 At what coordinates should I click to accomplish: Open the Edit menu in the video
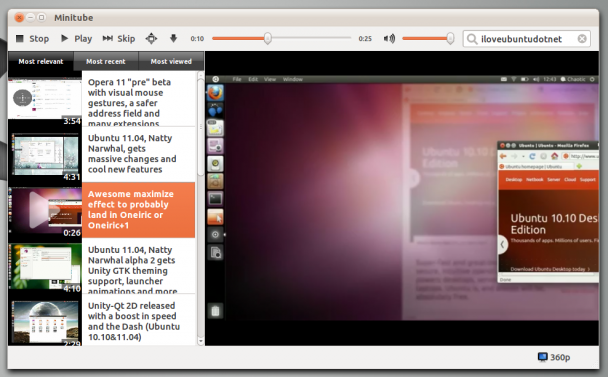pos(253,79)
